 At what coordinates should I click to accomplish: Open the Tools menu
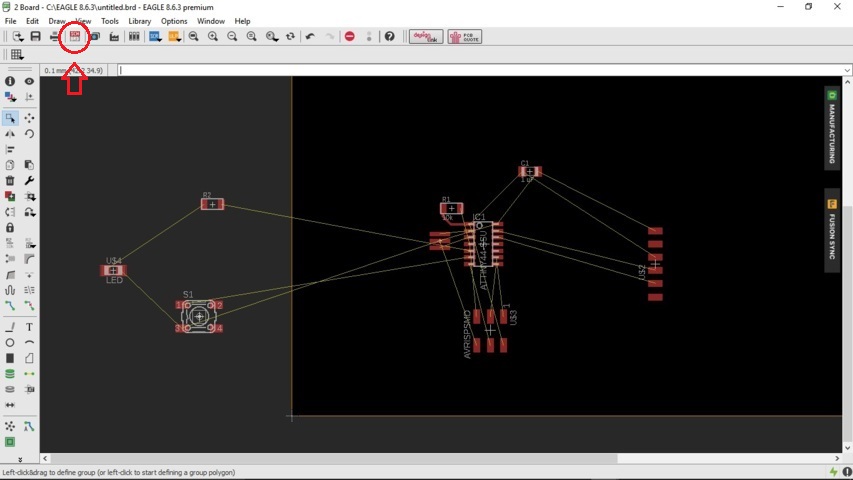coord(109,21)
